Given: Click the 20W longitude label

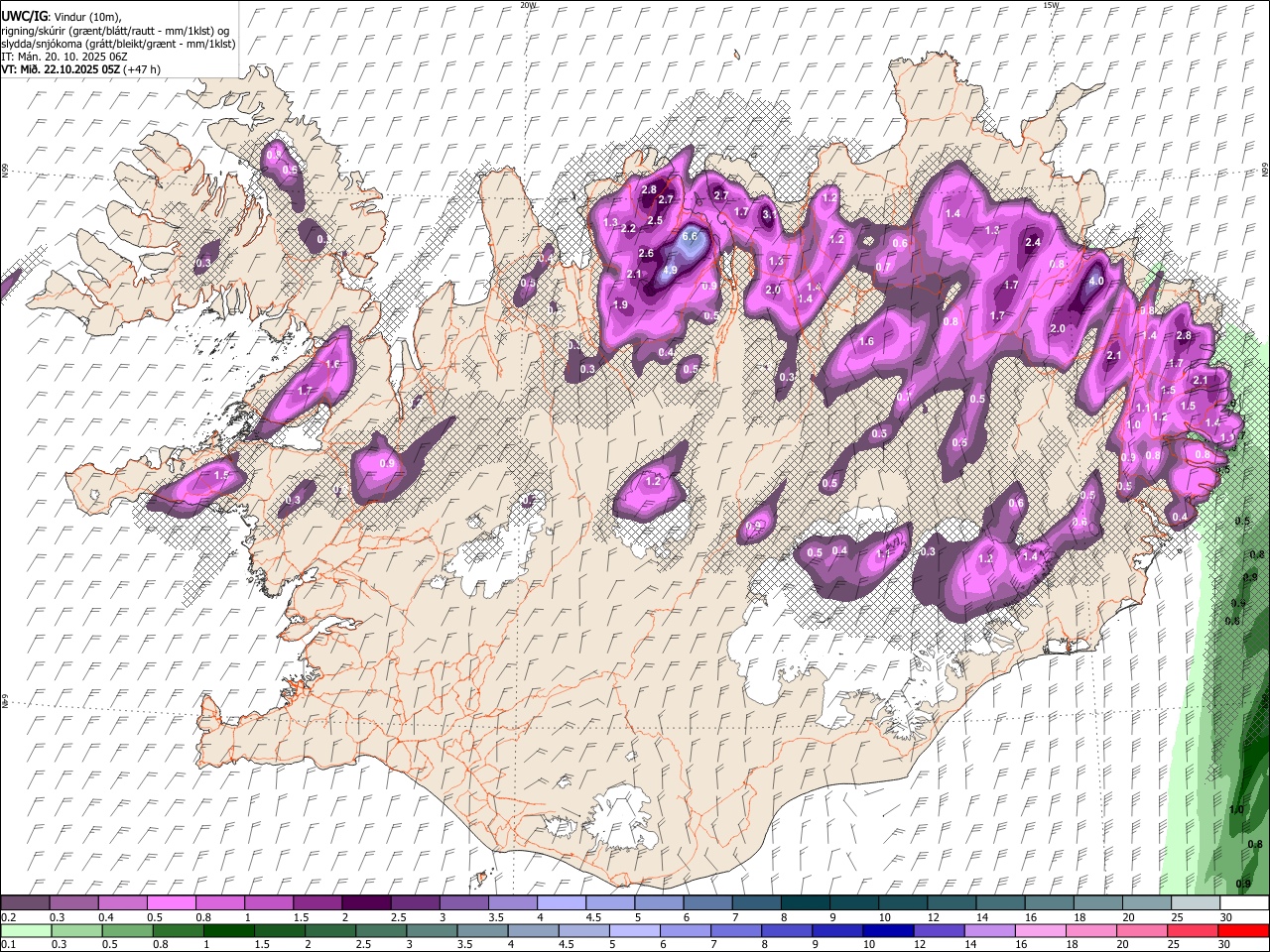Looking at the screenshot, I should (x=528, y=5).
